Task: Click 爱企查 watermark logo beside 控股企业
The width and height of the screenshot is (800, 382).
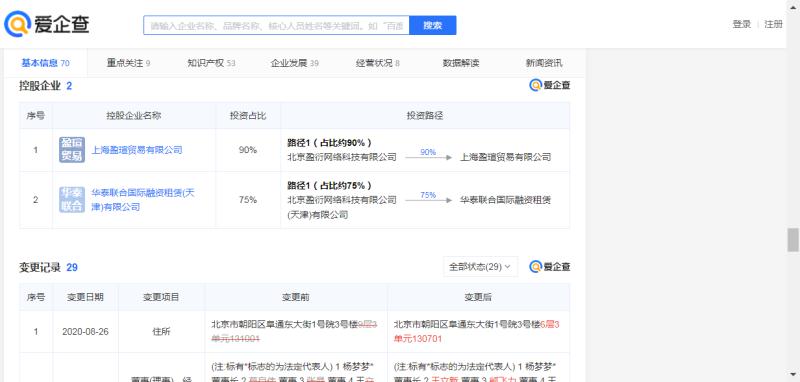Action: [x=549, y=86]
